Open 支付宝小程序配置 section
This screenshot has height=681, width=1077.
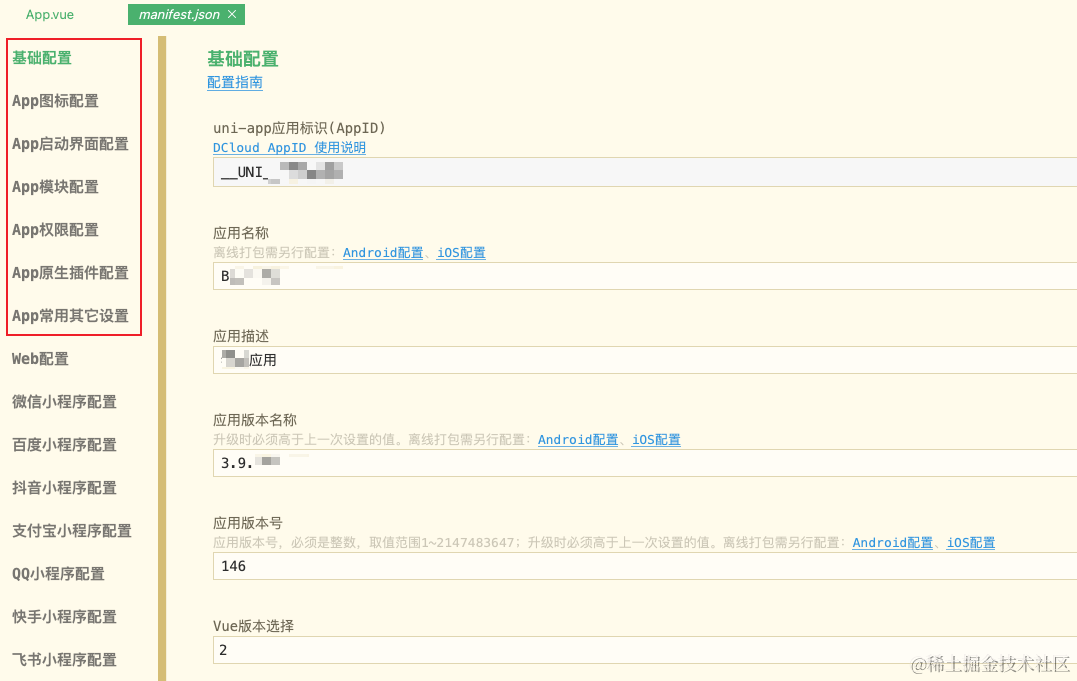(71, 531)
